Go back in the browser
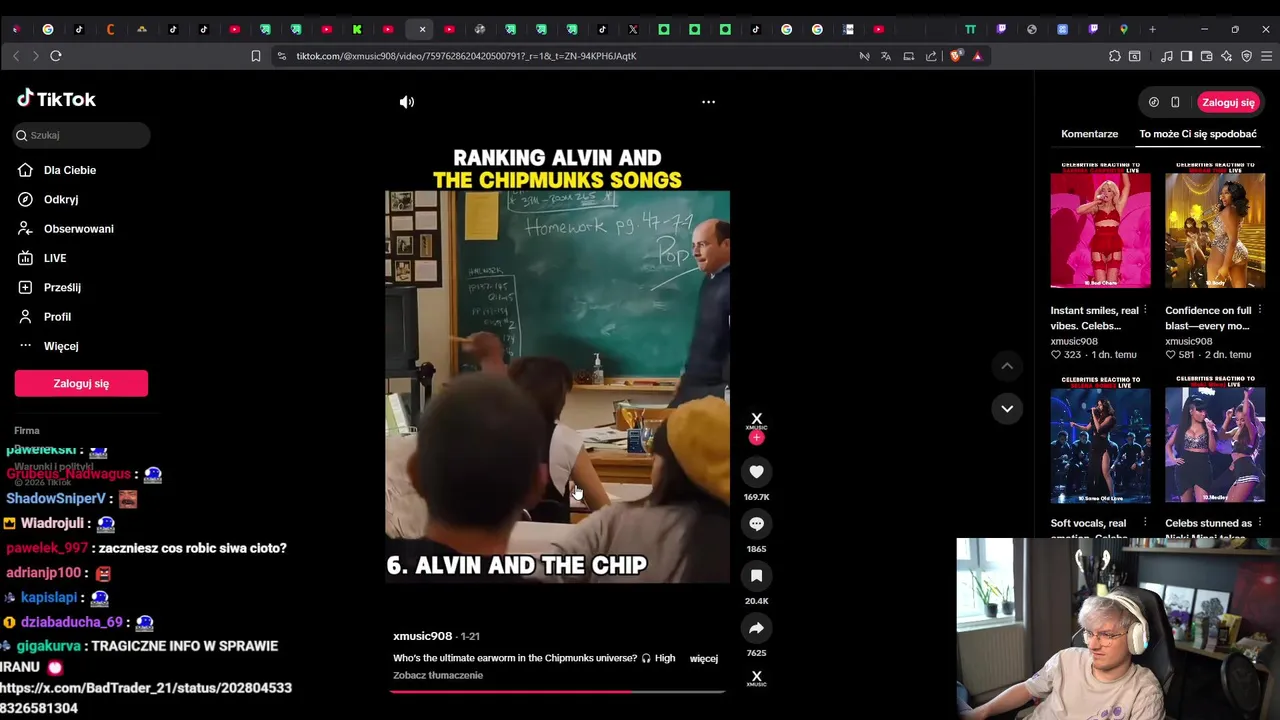Screen dimensions: 1280x720 (x=16, y=56)
